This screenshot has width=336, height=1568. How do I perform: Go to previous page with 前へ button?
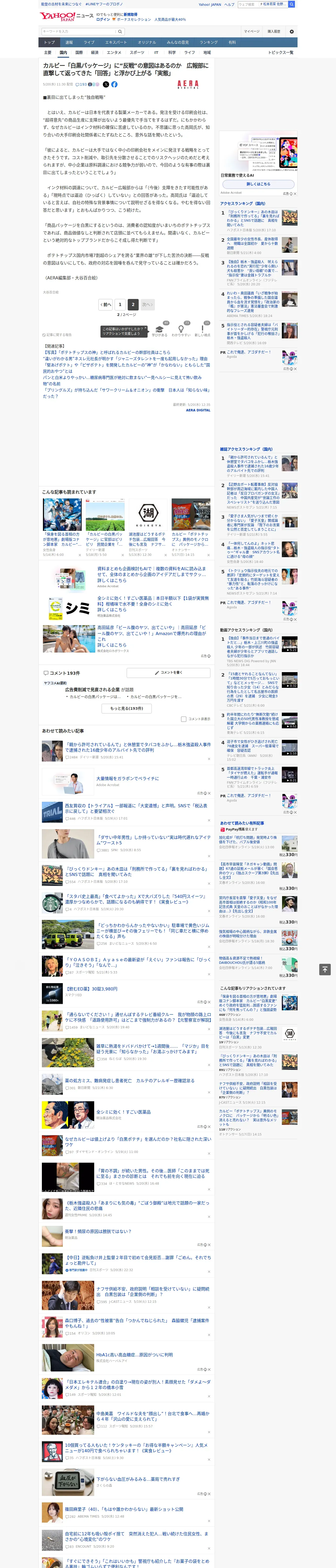pyautogui.click(x=105, y=304)
